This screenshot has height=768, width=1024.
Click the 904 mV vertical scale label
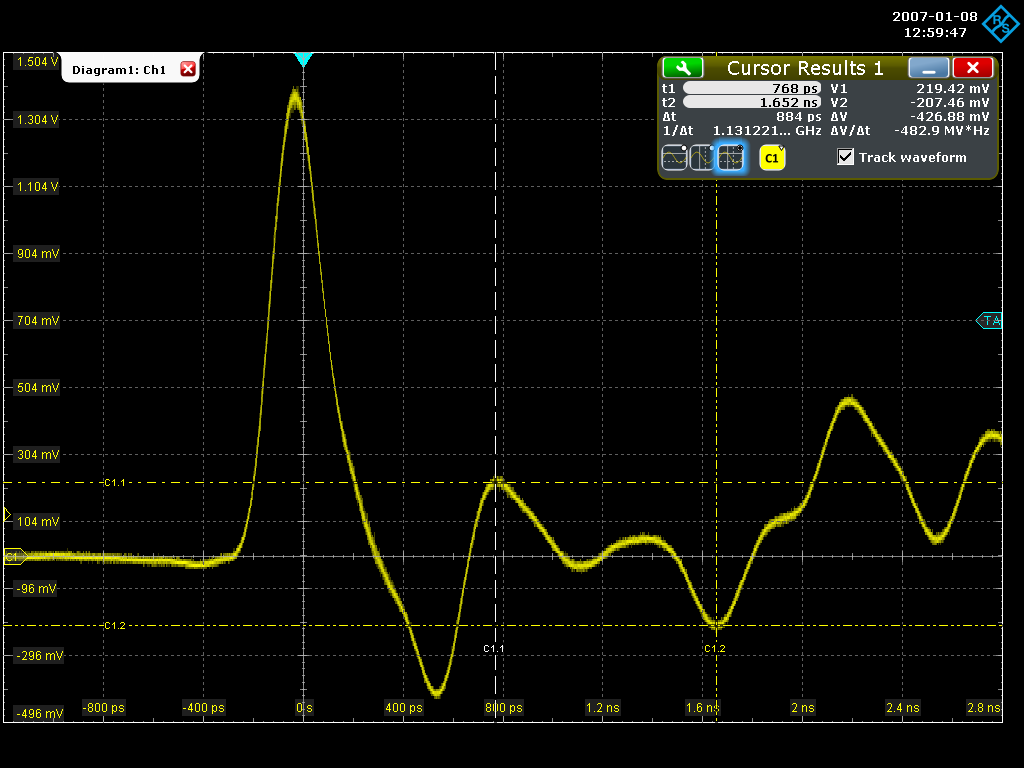pyautogui.click(x=38, y=253)
